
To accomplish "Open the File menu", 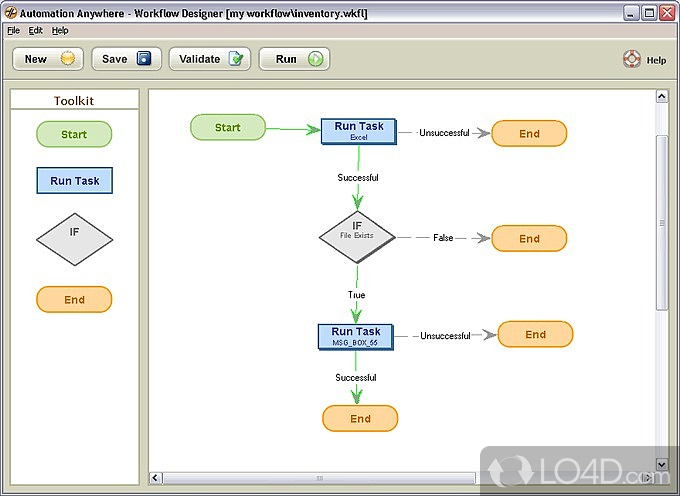I will pos(13,30).
